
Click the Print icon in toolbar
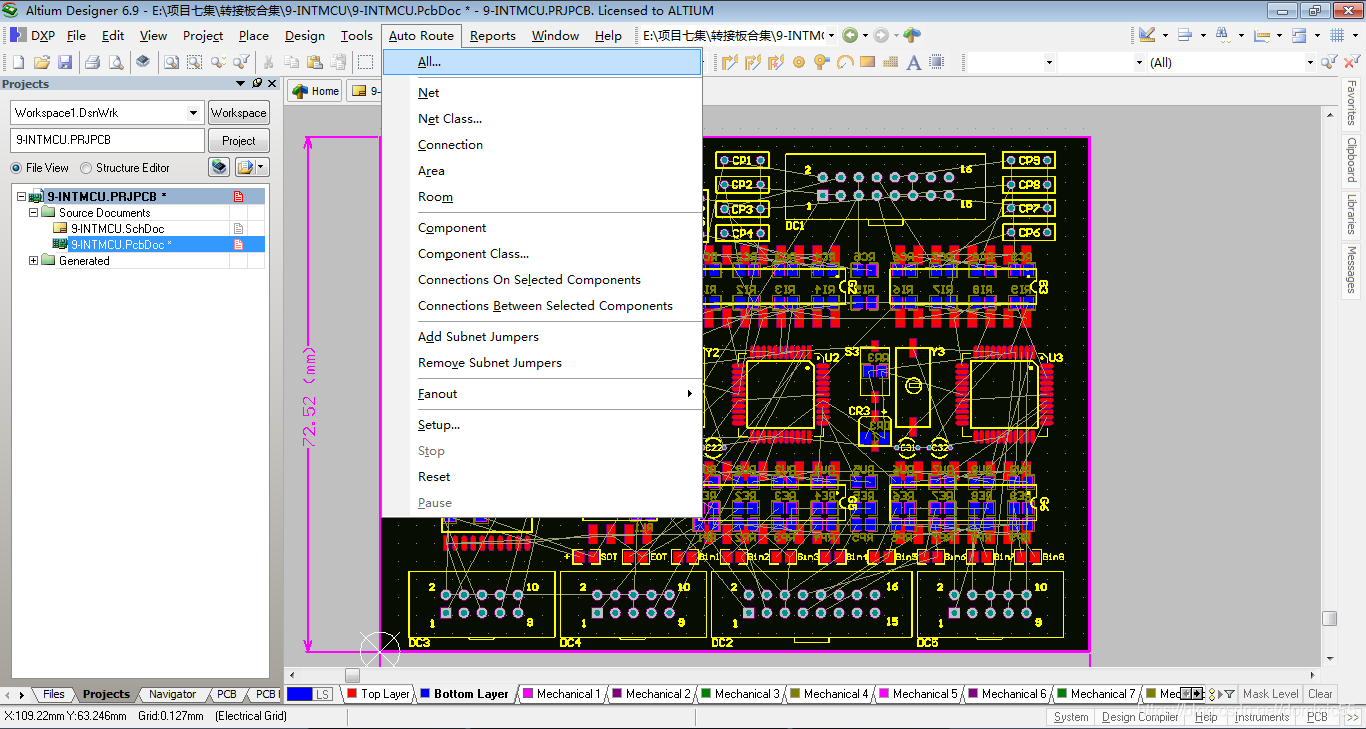[92, 62]
